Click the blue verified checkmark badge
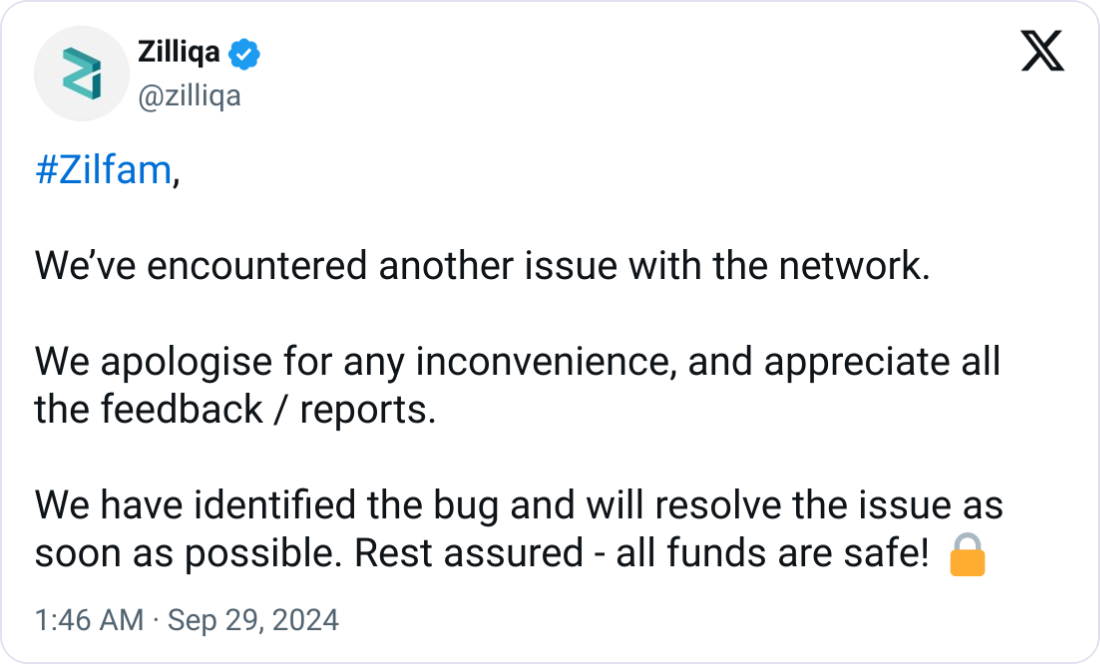Viewport: 1100px width, 664px height. pyautogui.click(x=244, y=54)
